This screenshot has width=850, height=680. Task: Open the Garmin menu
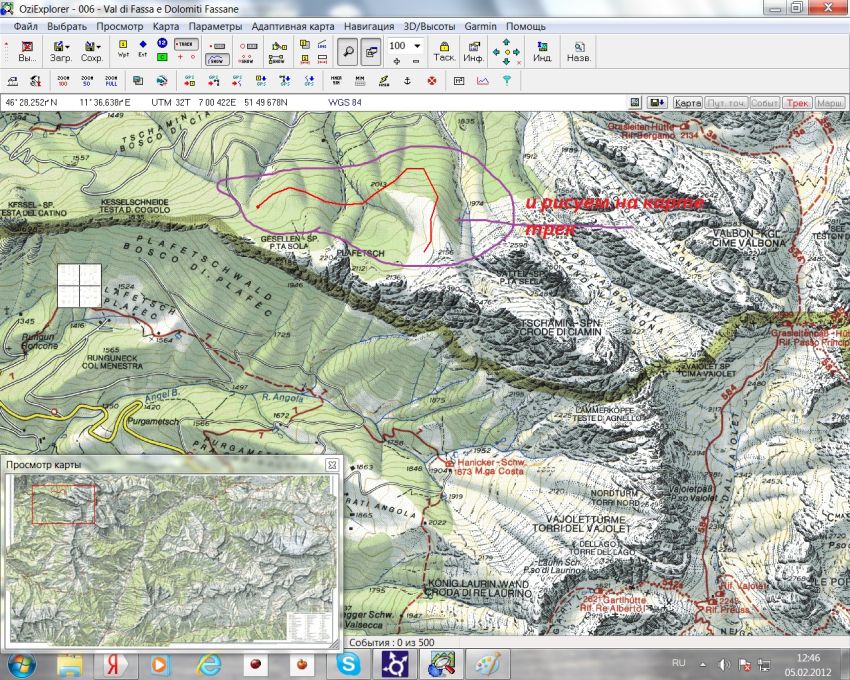[x=481, y=24]
